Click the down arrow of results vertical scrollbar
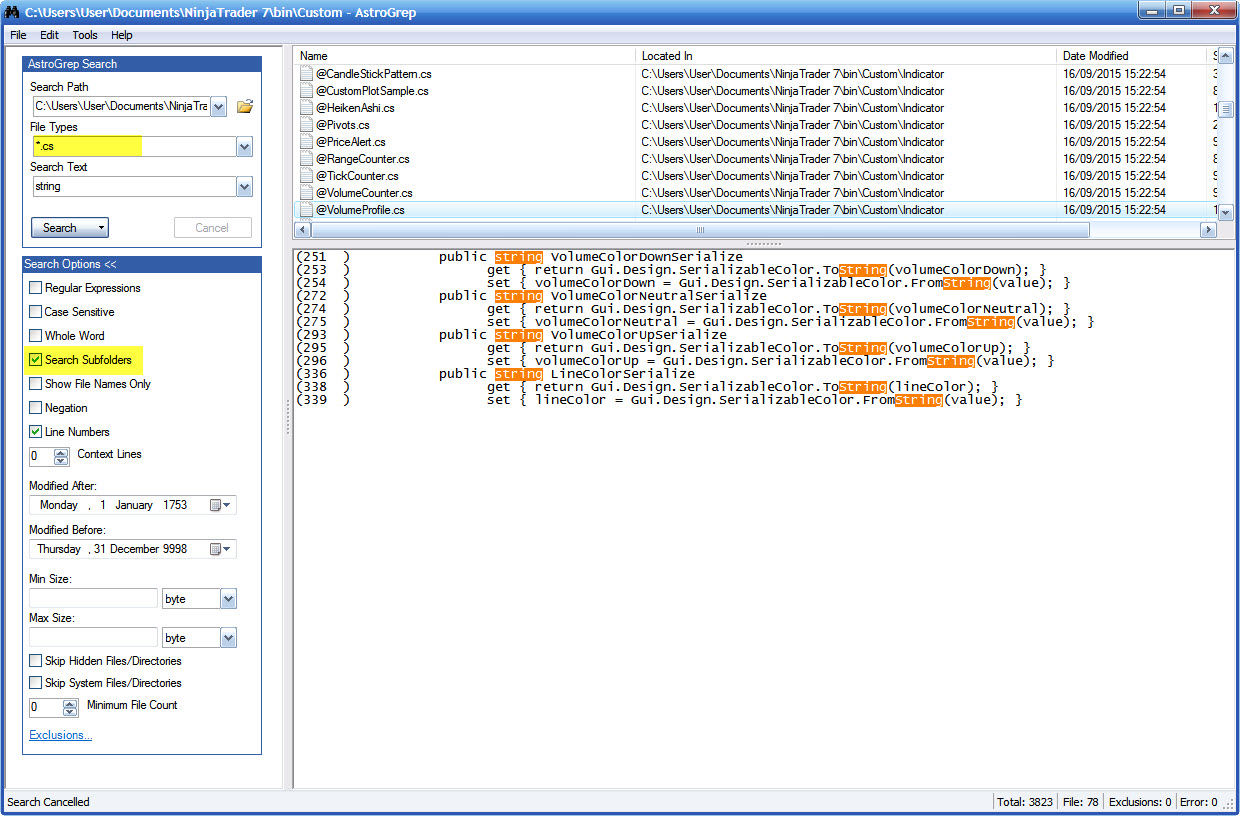This screenshot has width=1240, height=816. click(1226, 211)
